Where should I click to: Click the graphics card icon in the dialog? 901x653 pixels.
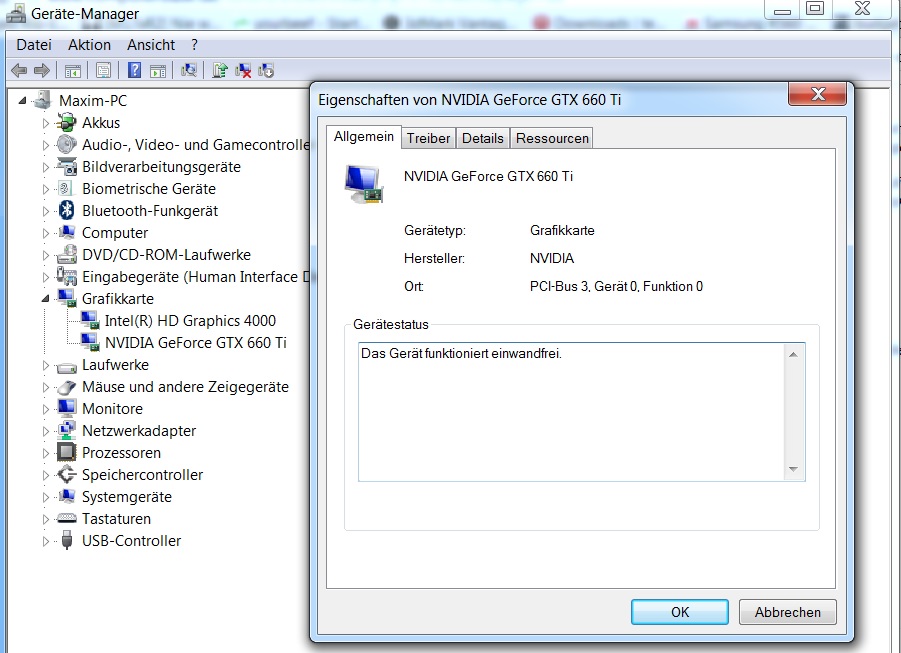364,184
